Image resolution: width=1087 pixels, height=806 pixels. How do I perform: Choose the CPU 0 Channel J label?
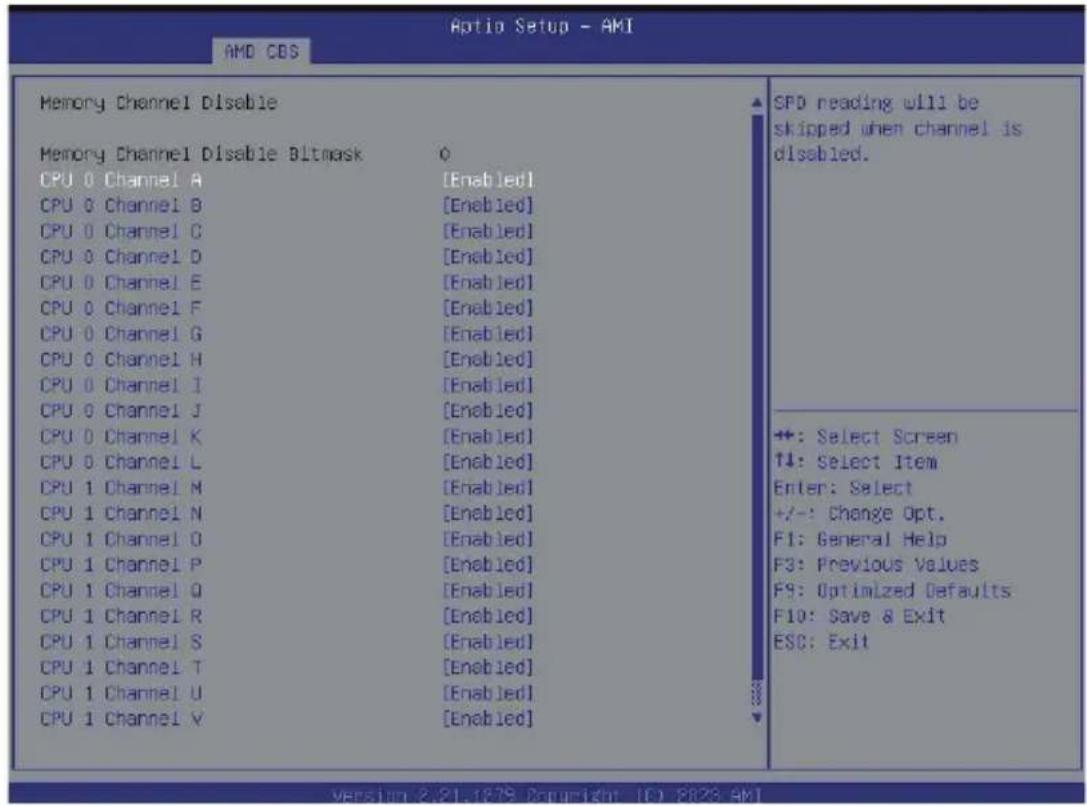(x=121, y=411)
